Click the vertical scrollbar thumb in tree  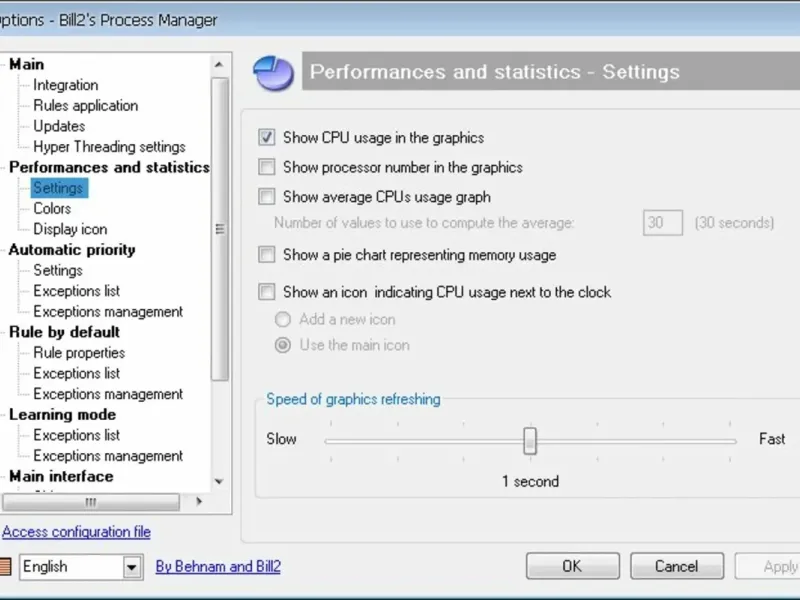[x=220, y=229]
